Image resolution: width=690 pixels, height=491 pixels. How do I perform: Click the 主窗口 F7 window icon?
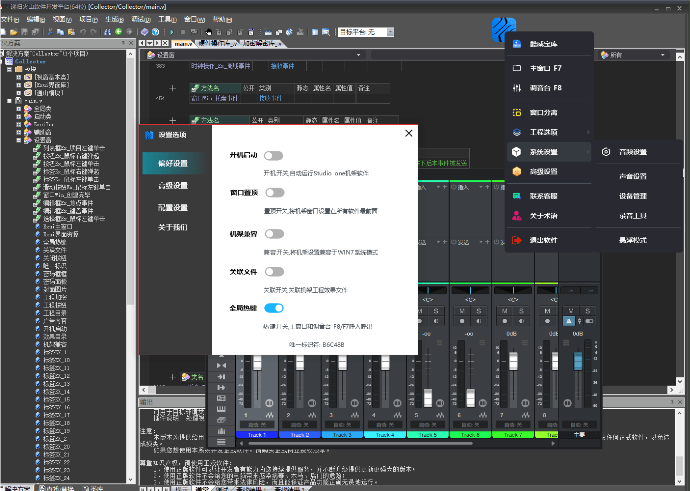516,67
